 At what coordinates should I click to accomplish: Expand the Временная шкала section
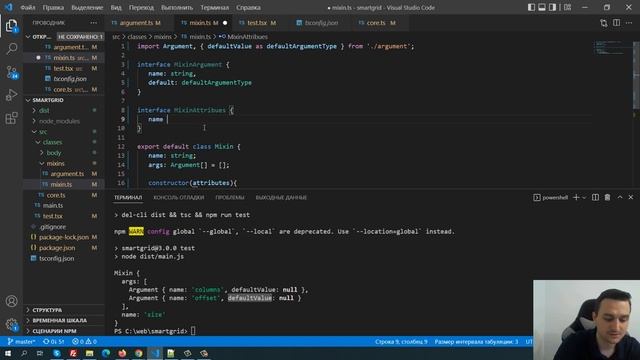(64, 320)
